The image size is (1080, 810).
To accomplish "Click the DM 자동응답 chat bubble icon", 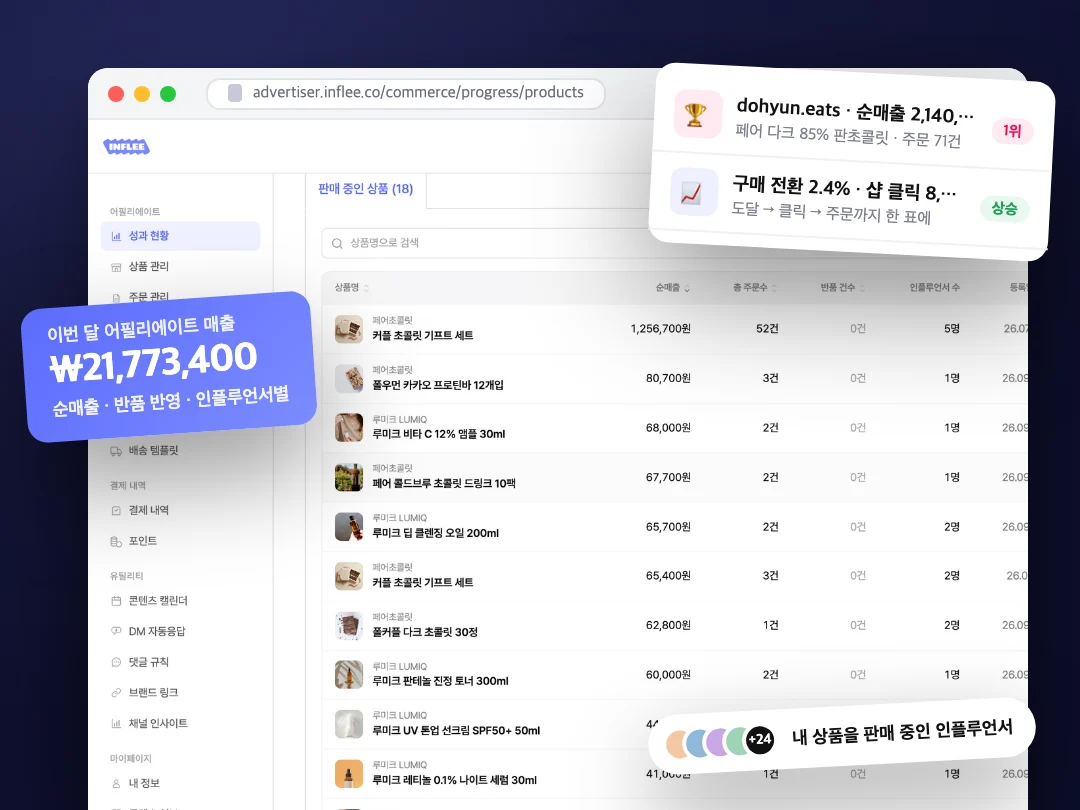I will (116, 631).
